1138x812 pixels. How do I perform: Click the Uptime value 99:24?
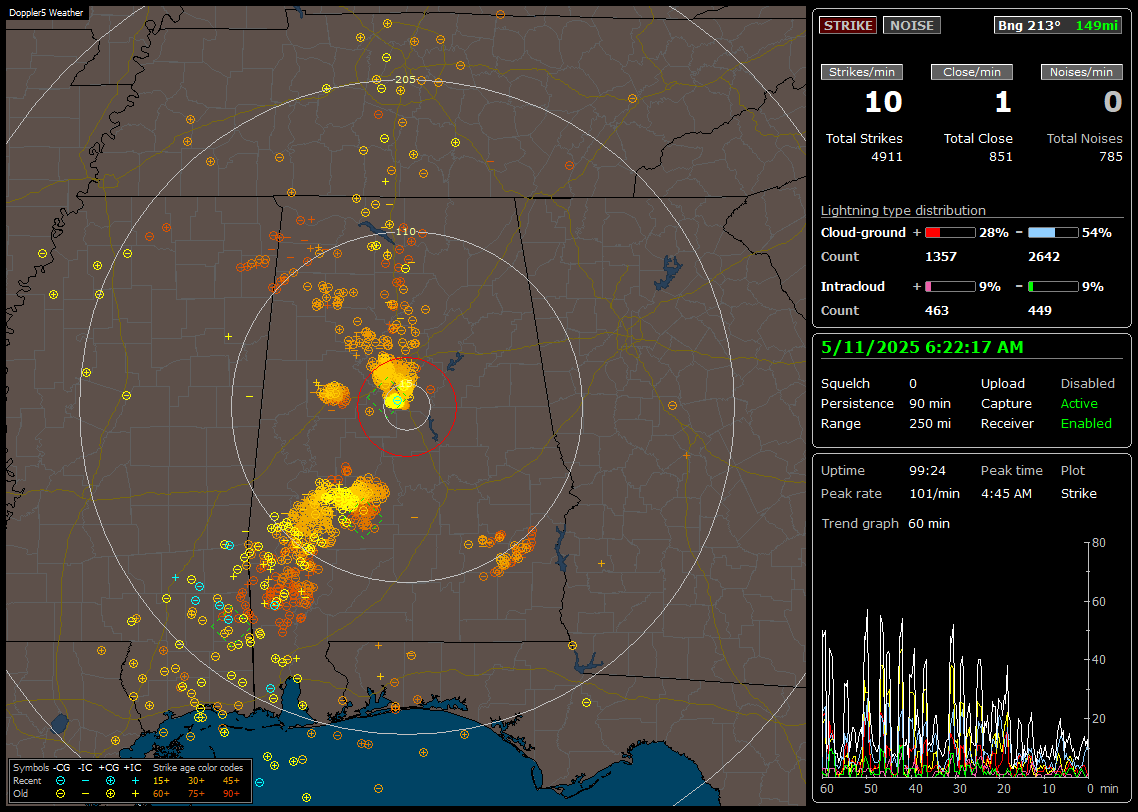pyautogui.click(x=927, y=471)
